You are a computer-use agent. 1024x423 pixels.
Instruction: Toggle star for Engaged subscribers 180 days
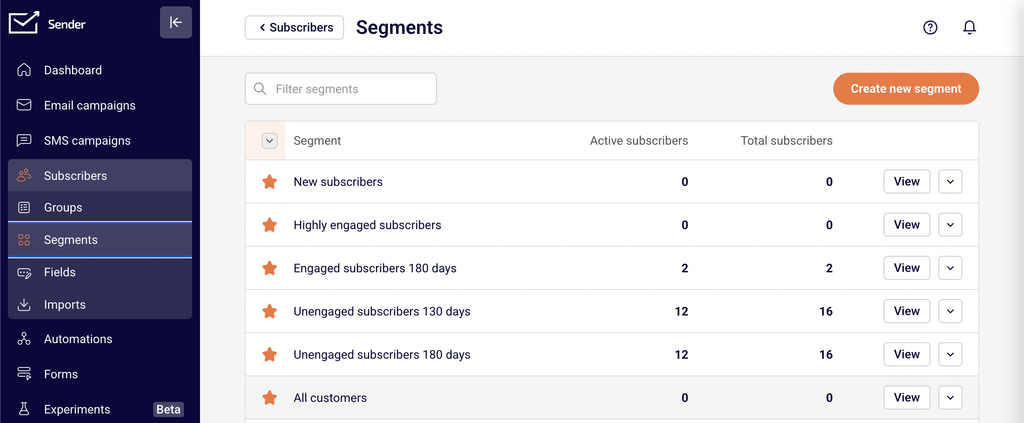pyautogui.click(x=269, y=268)
